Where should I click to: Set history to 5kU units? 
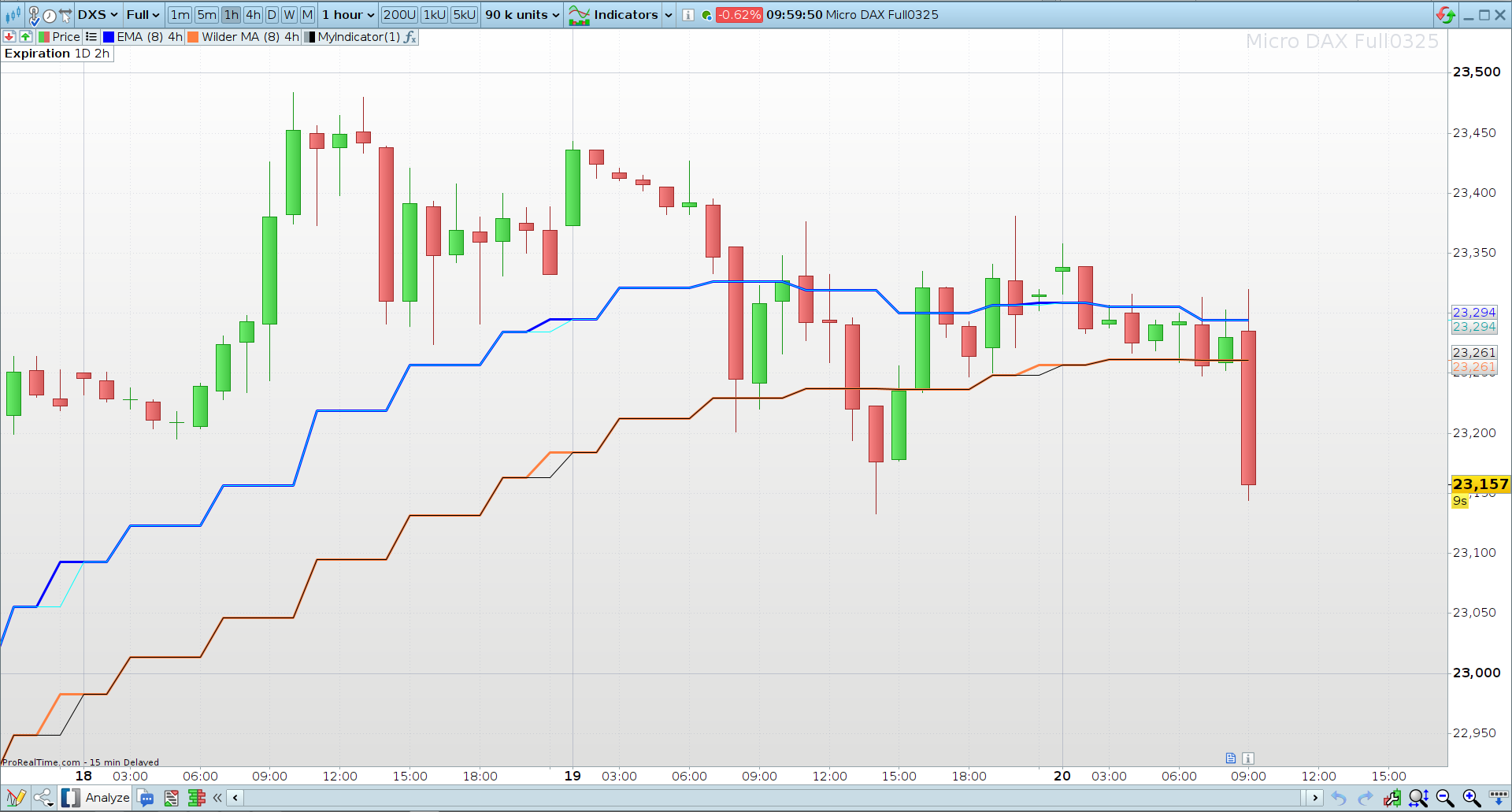pos(465,15)
